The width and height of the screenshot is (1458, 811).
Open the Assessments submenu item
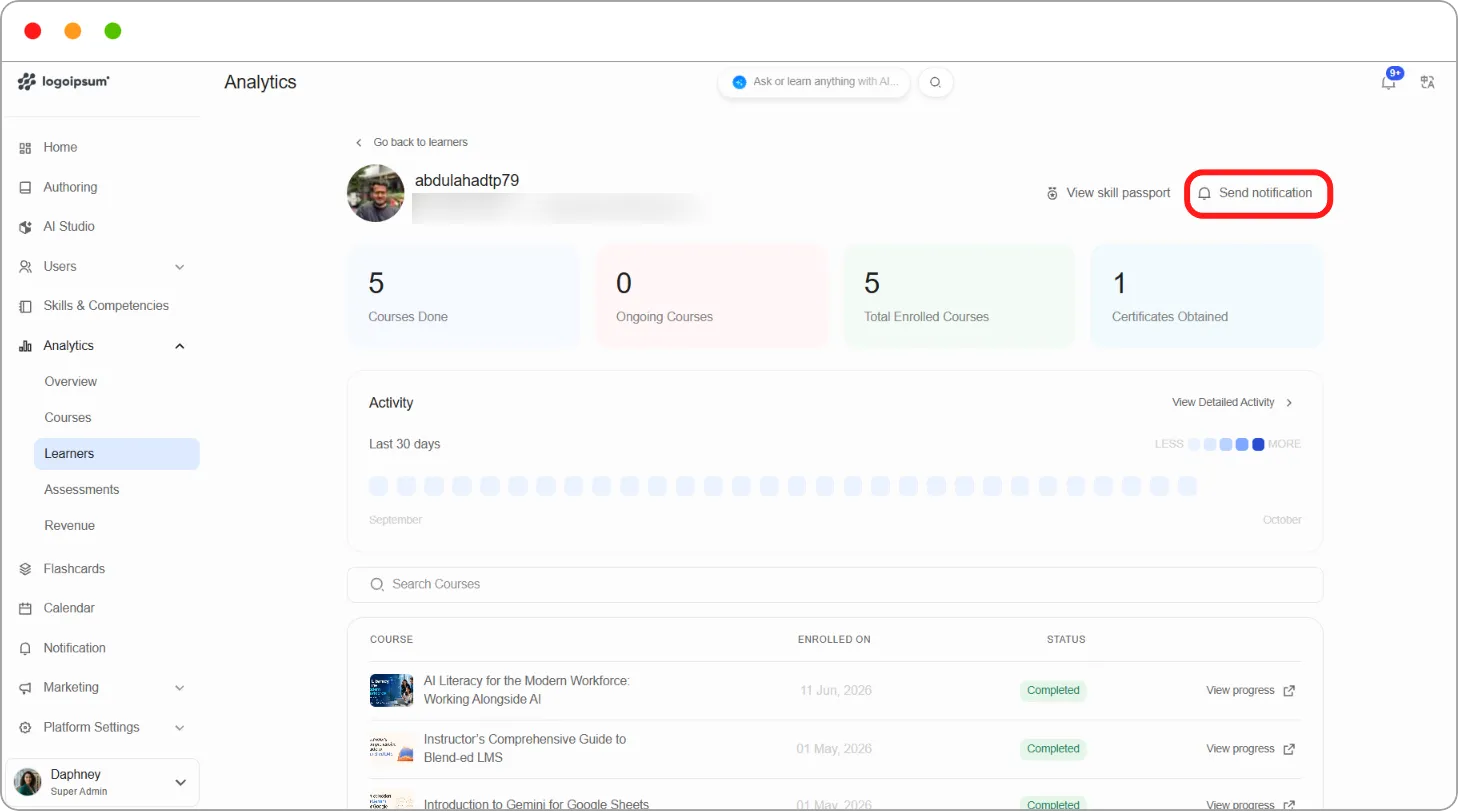(x=82, y=490)
